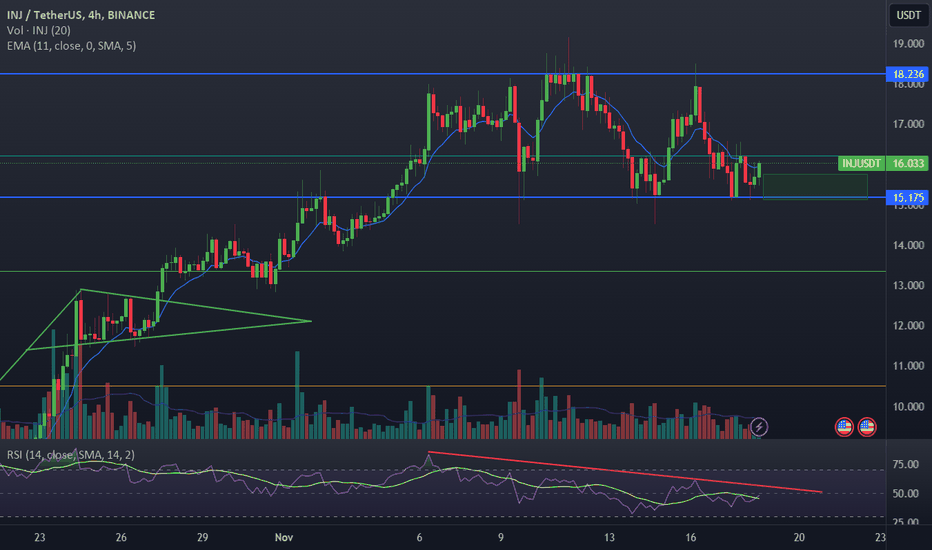Click the 10.000 price scale label
Screen dimensions: 932x550
pos(908,407)
